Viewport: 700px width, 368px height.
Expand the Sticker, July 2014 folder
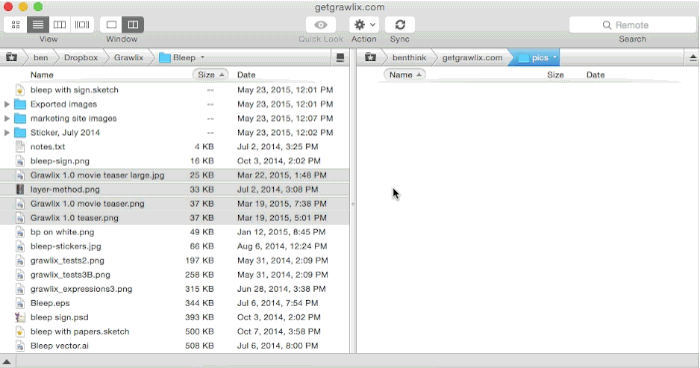(x=7, y=133)
